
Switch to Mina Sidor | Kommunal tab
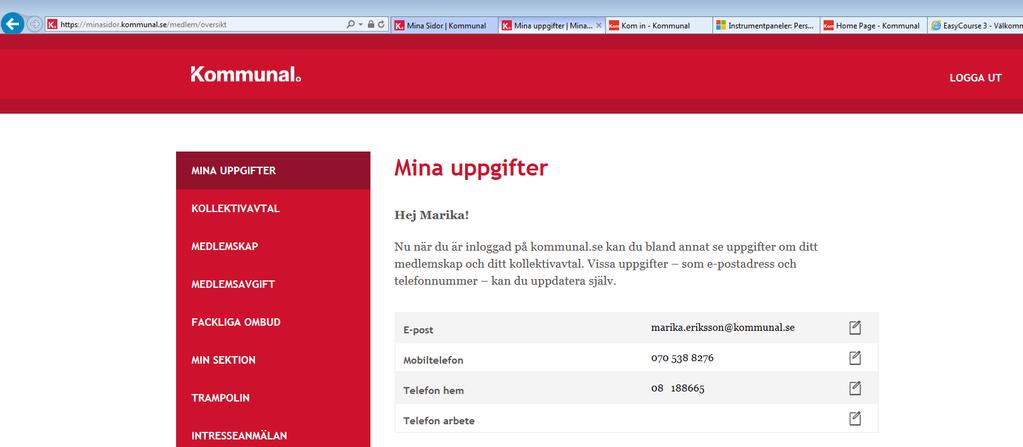444,25
